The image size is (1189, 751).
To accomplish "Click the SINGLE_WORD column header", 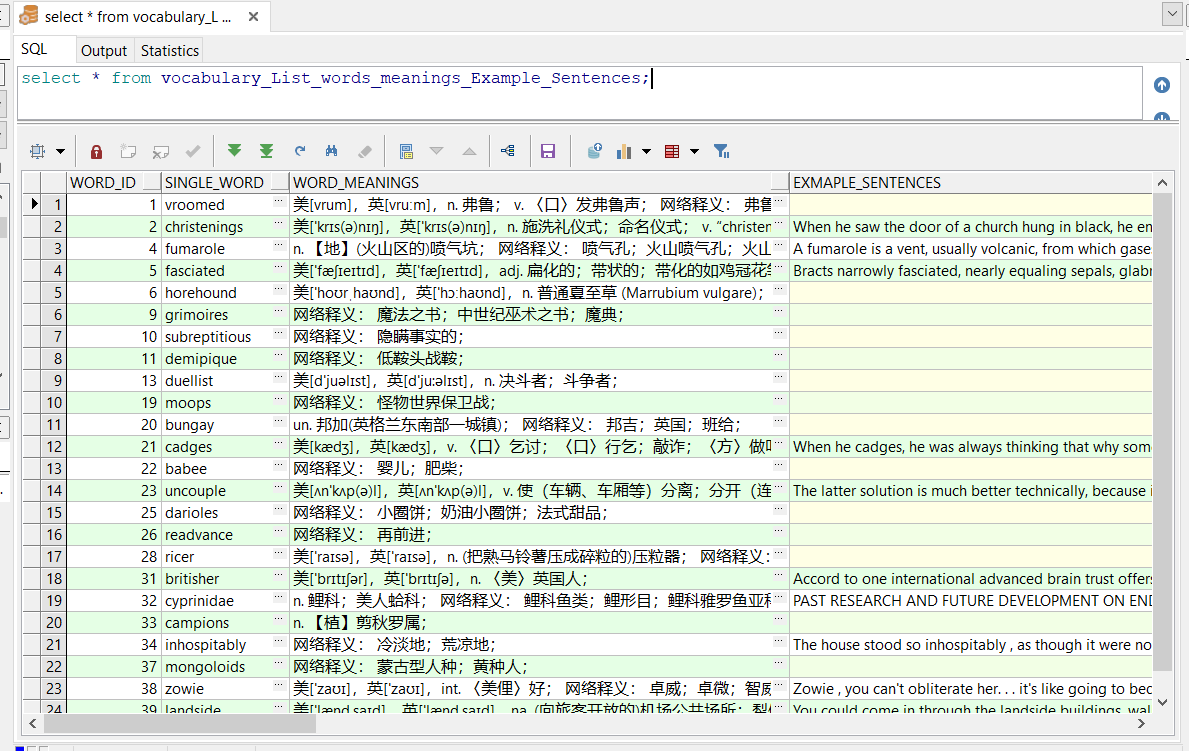I will pyautogui.click(x=213, y=183).
